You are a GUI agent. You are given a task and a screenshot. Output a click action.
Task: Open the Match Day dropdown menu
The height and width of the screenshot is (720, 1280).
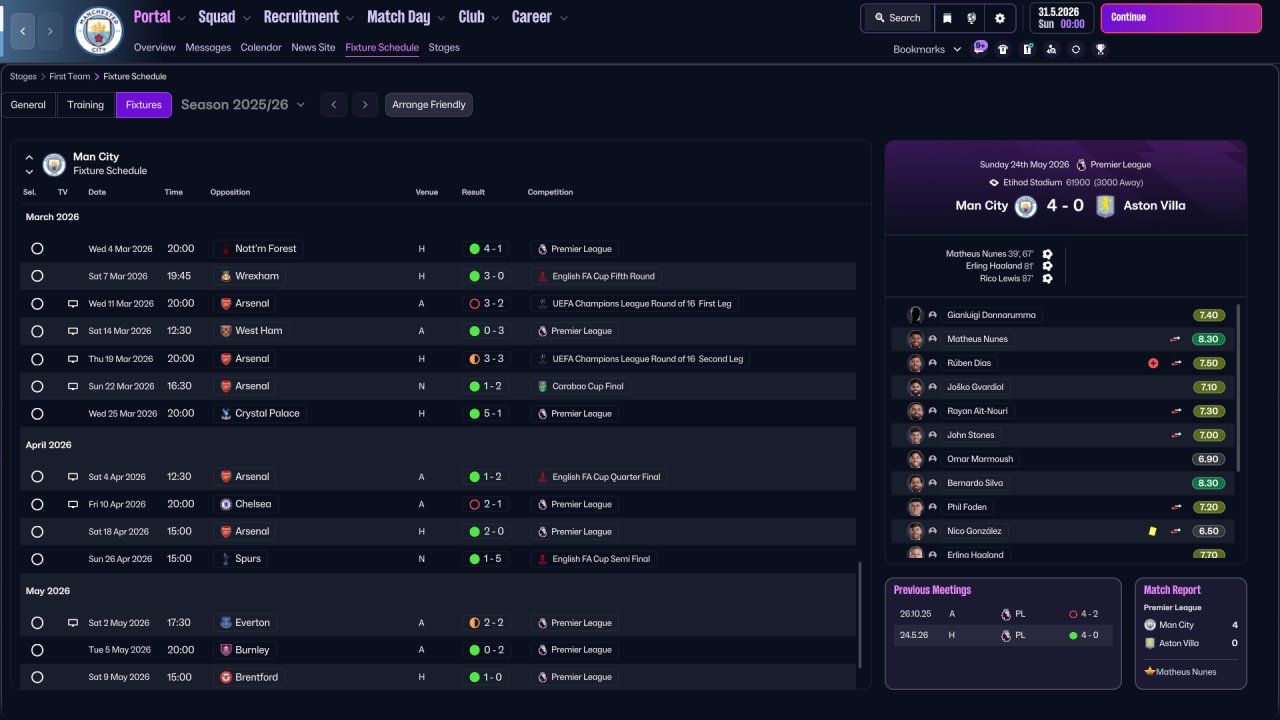(x=407, y=17)
